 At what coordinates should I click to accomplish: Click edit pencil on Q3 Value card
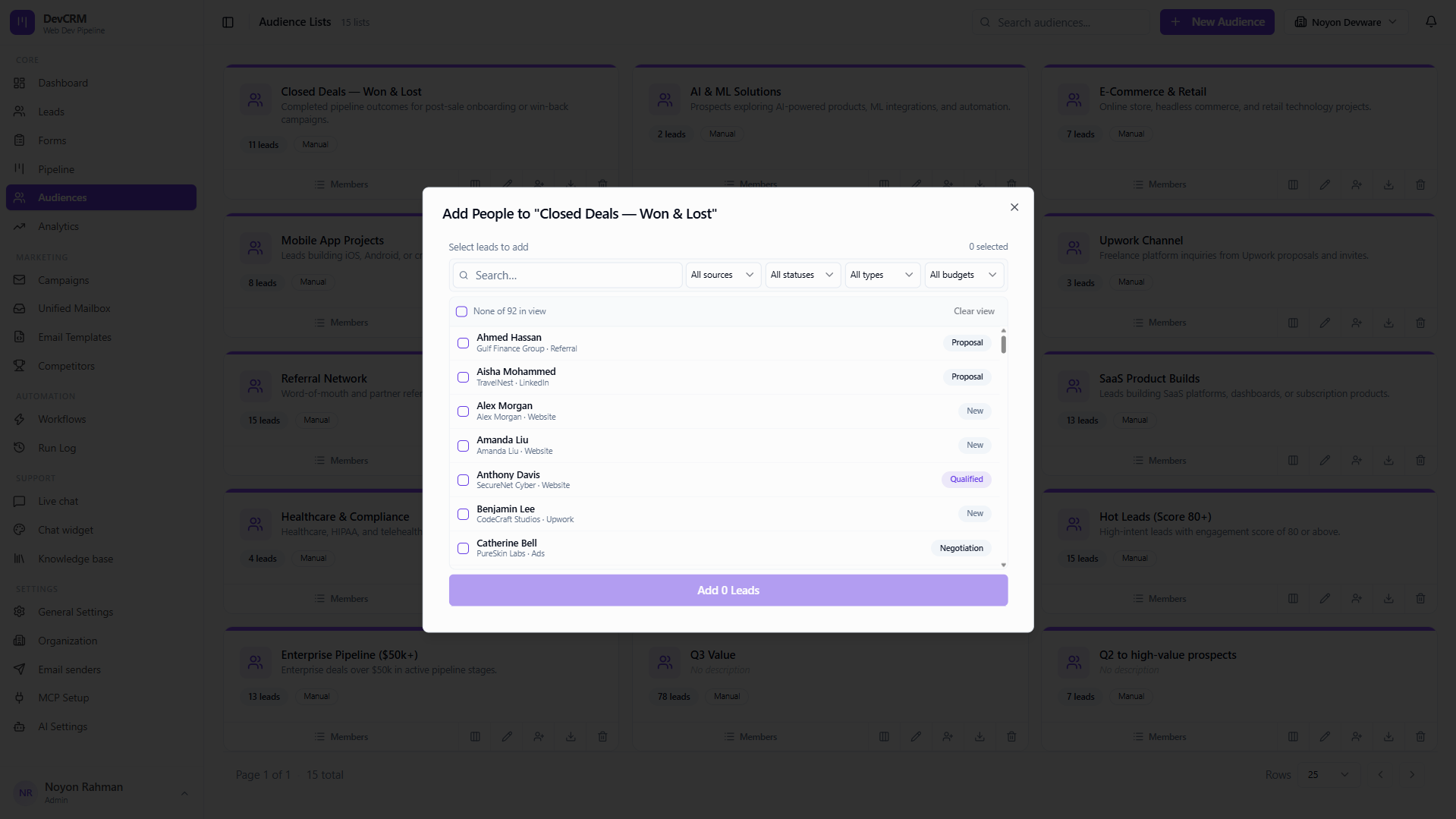tap(916, 737)
